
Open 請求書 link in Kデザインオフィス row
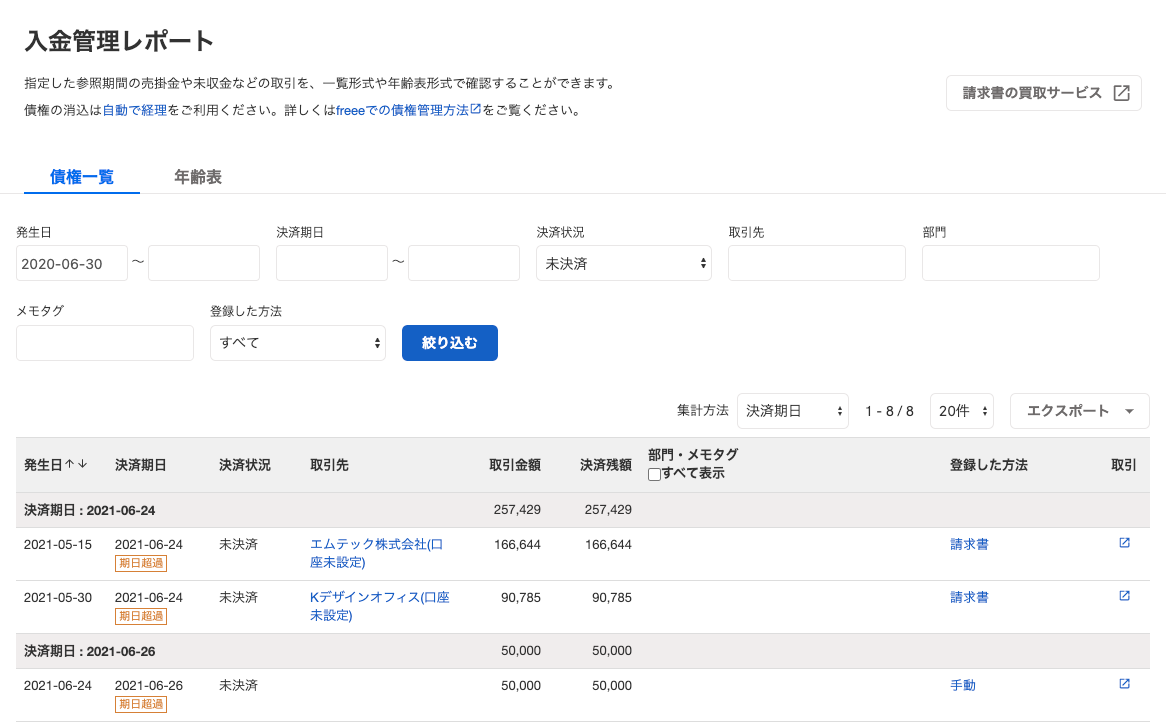(969, 597)
